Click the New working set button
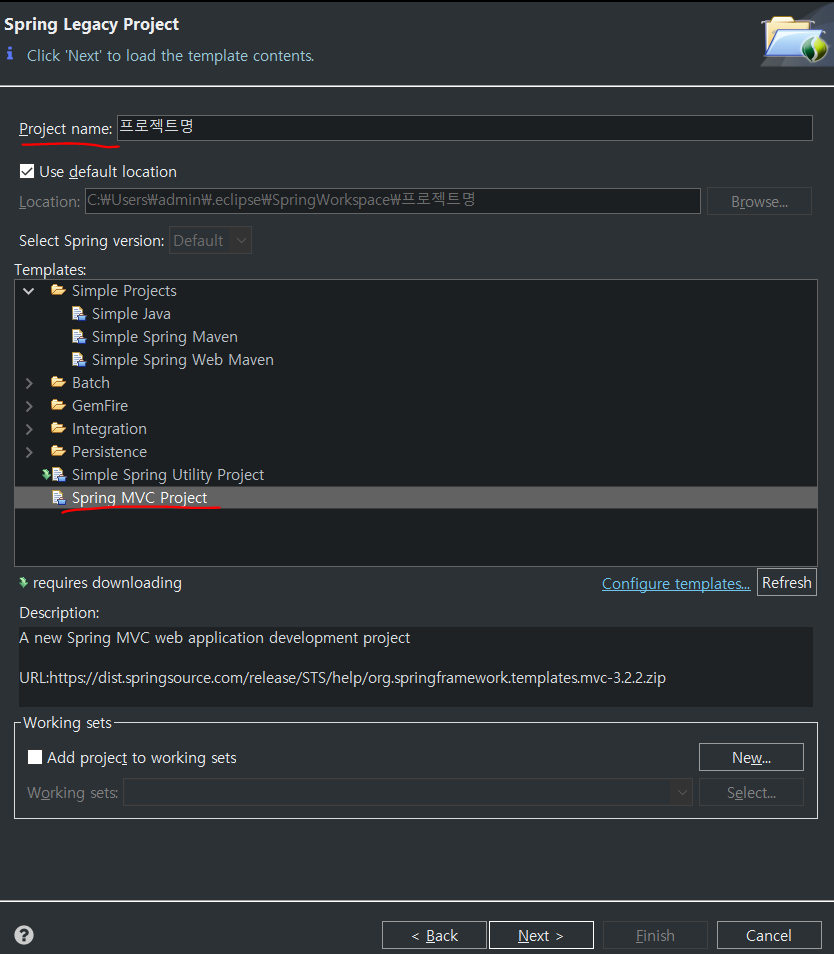The image size is (834, 954). click(x=751, y=757)
